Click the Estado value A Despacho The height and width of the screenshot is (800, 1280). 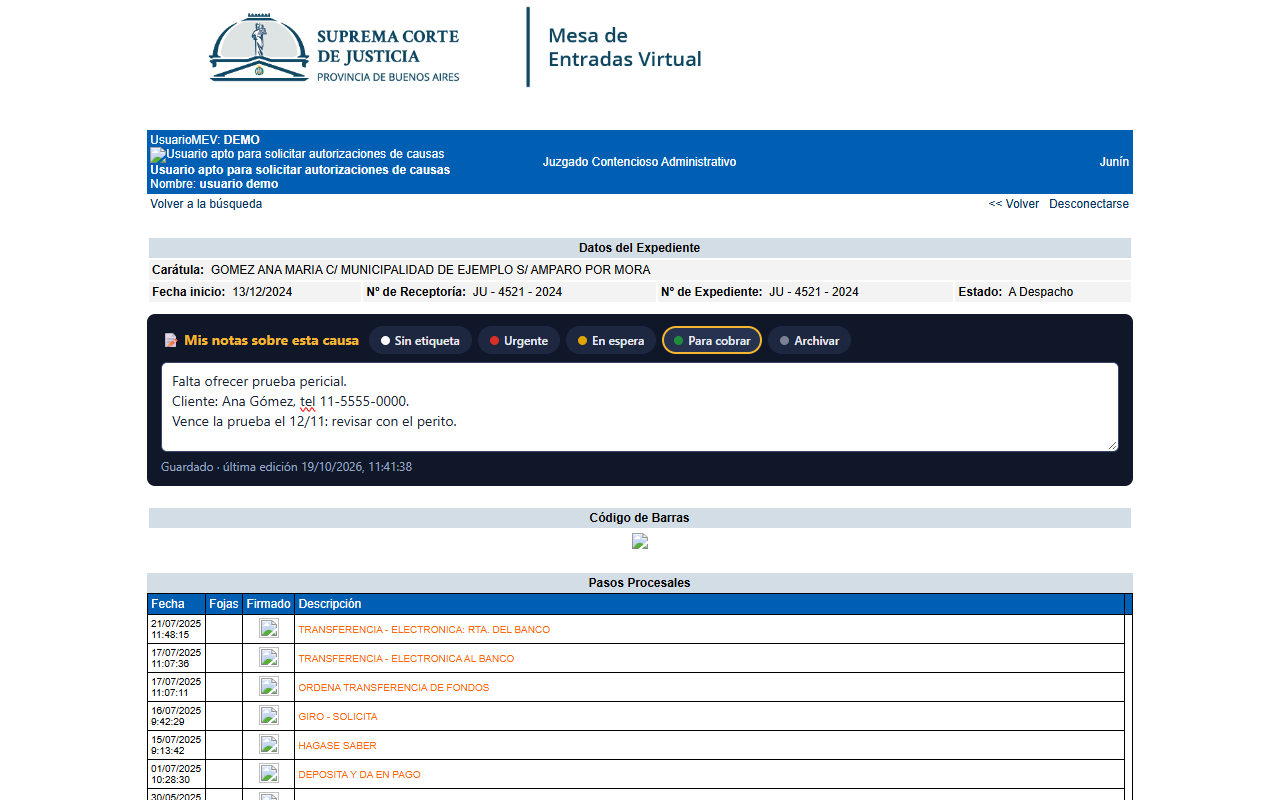point(1041,292)
